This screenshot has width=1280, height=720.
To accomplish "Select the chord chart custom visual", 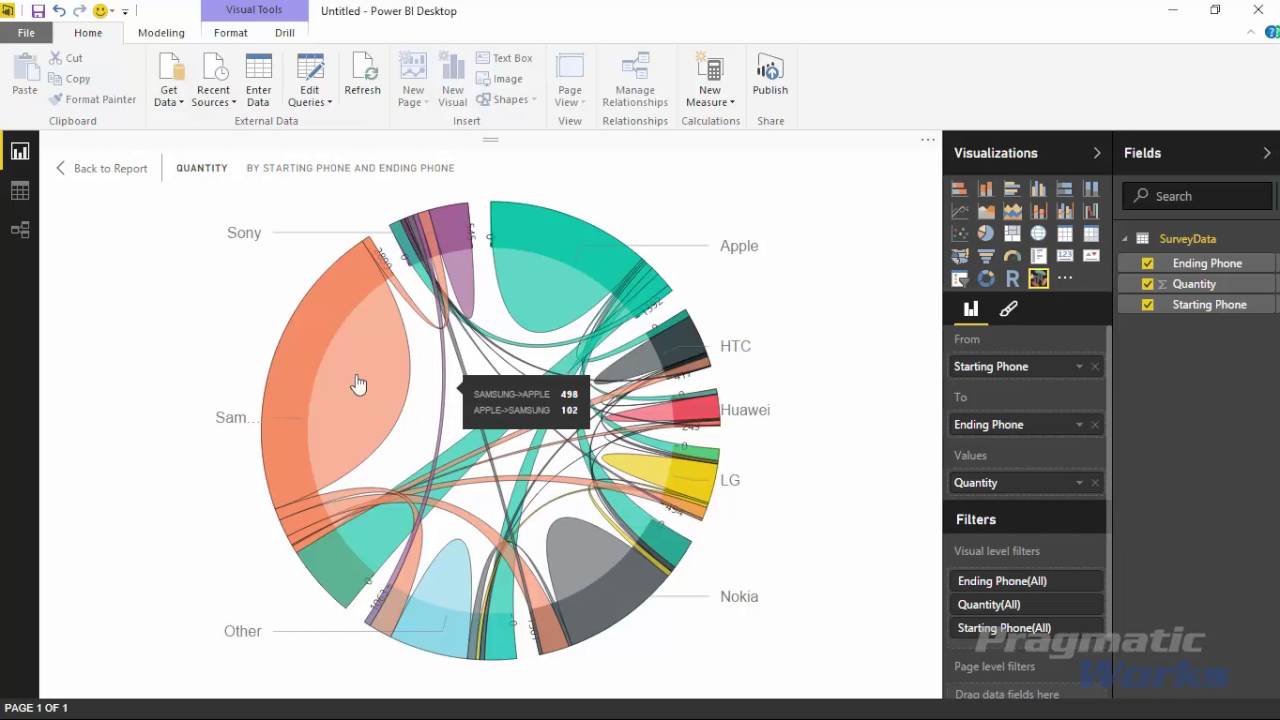I will 1038,279.
